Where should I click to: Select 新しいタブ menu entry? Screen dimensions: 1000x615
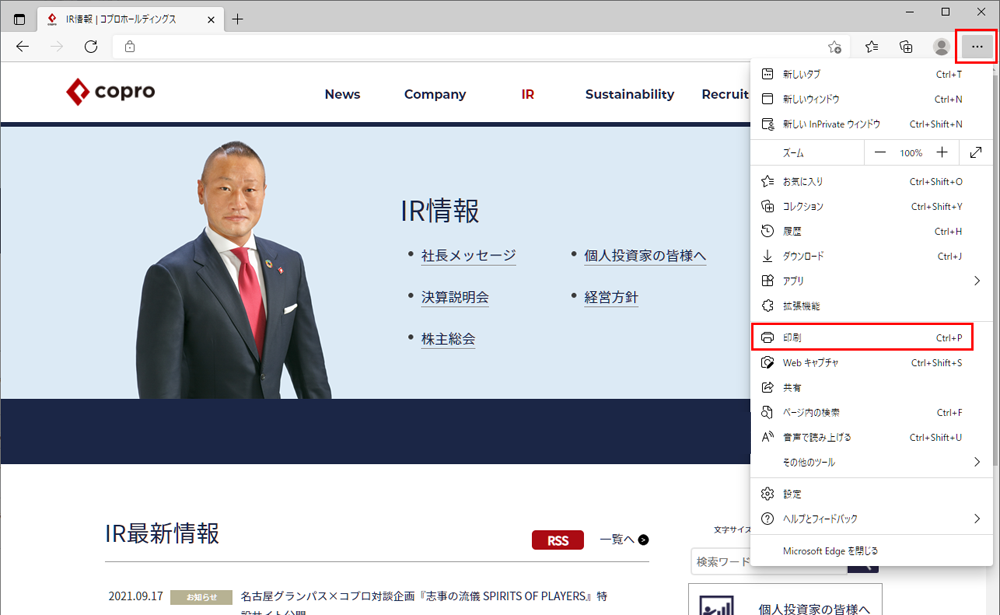pyautogui.click(x=871, y=74)
